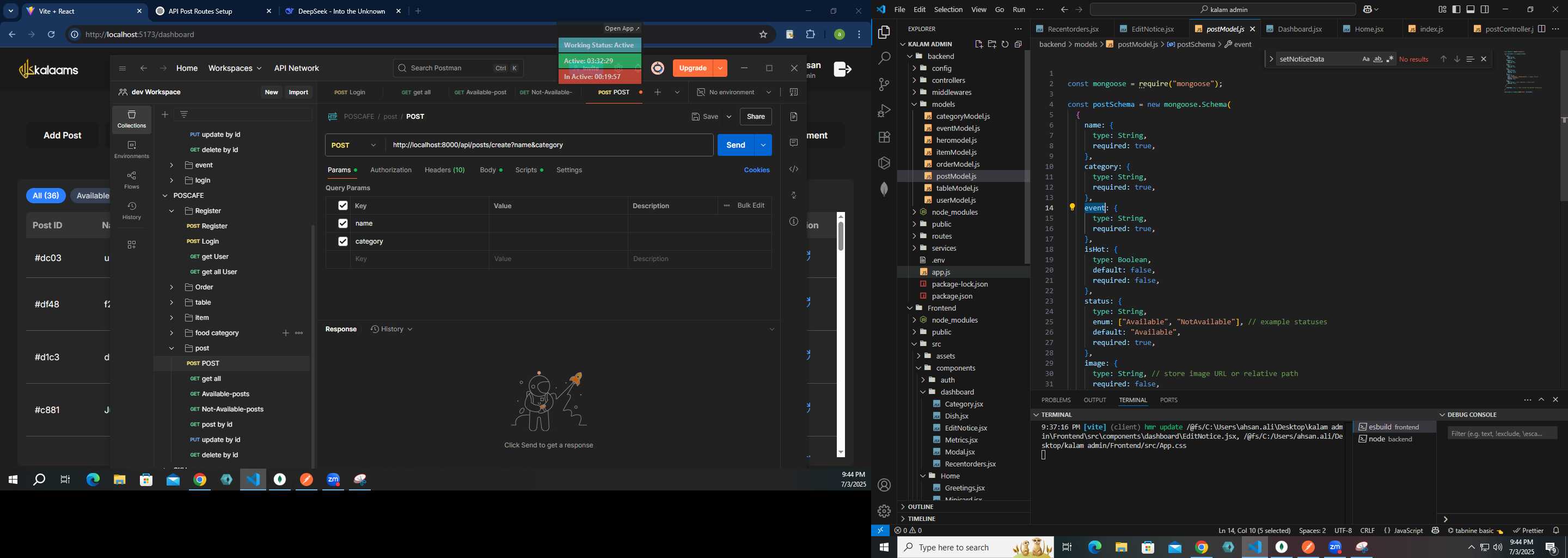Screen dimensions: 1568x558
Task: Click the Cookies link in Postman
Action: pos(757,170)
